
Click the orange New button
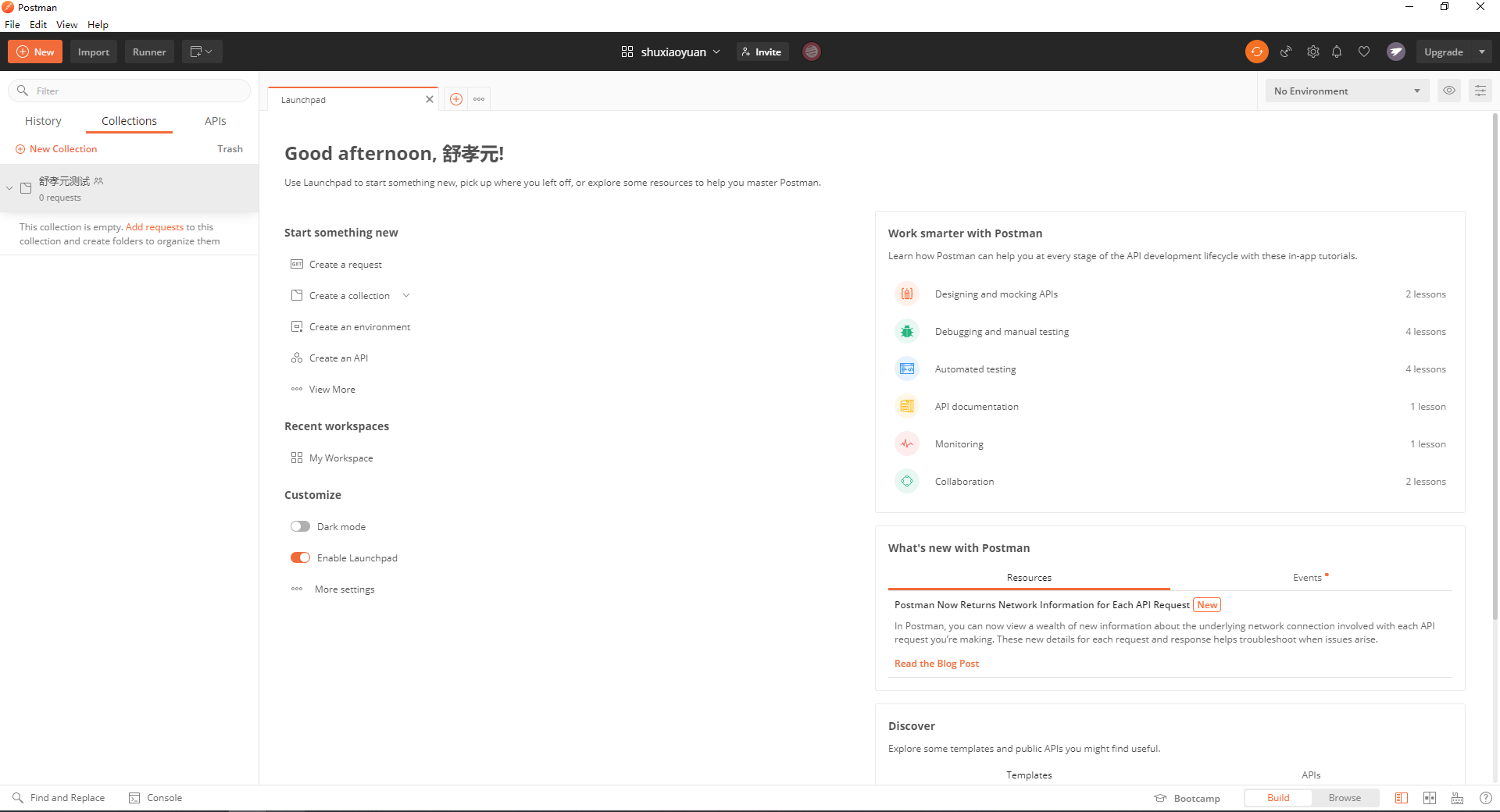coord(35,52)
